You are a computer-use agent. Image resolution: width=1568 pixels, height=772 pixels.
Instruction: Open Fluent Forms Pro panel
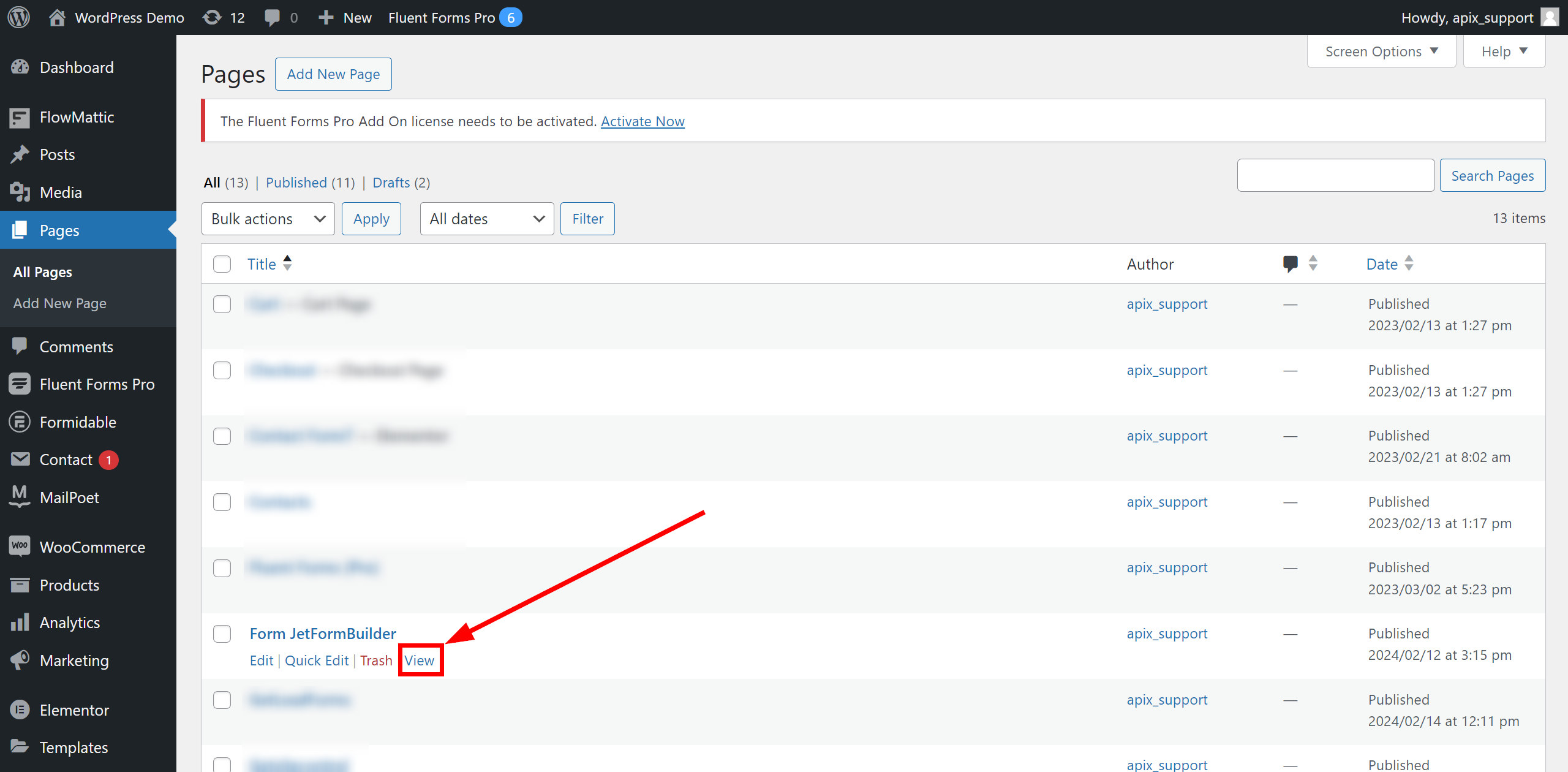(x=98, y=384)
